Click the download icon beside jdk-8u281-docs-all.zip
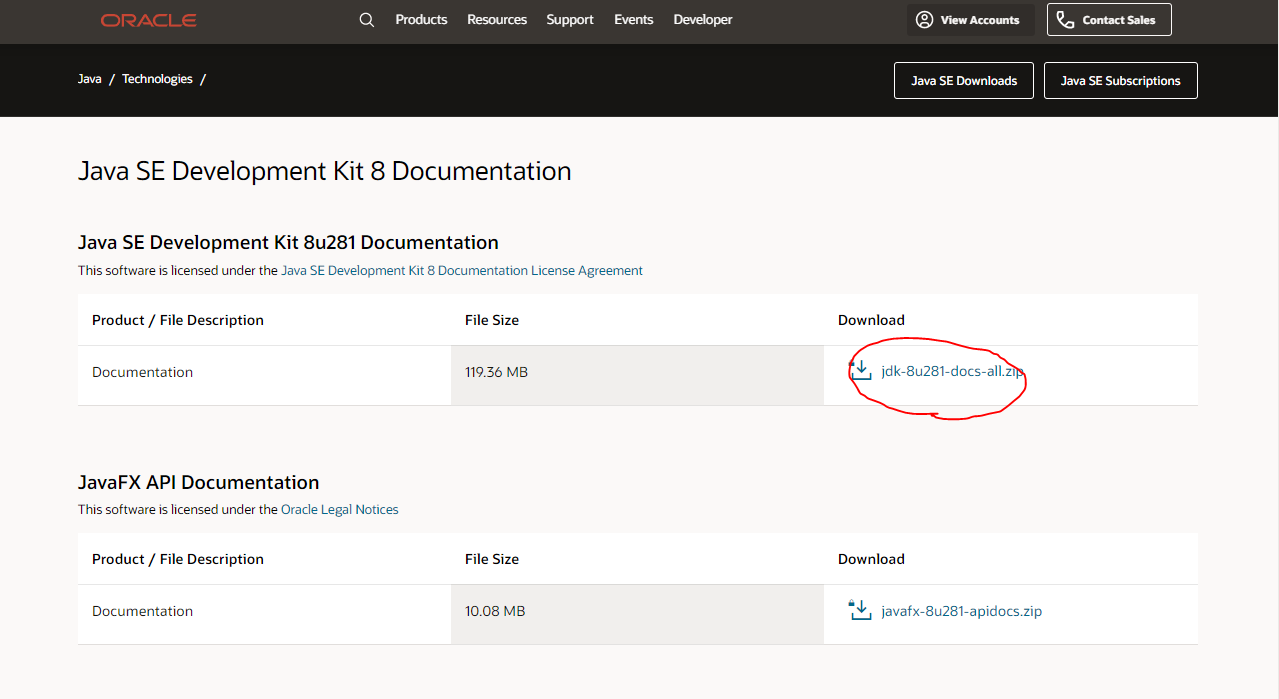Screen dimensions: 1279x699 click(x=861, y=371)
